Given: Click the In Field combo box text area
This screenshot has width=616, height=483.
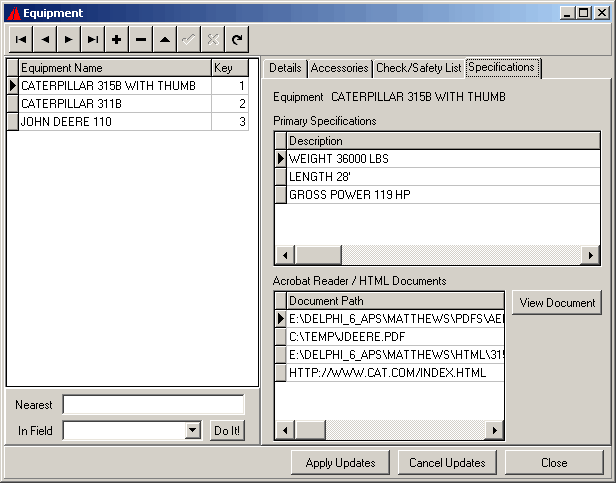Looking at the screenshot, I should click(124, 430).
